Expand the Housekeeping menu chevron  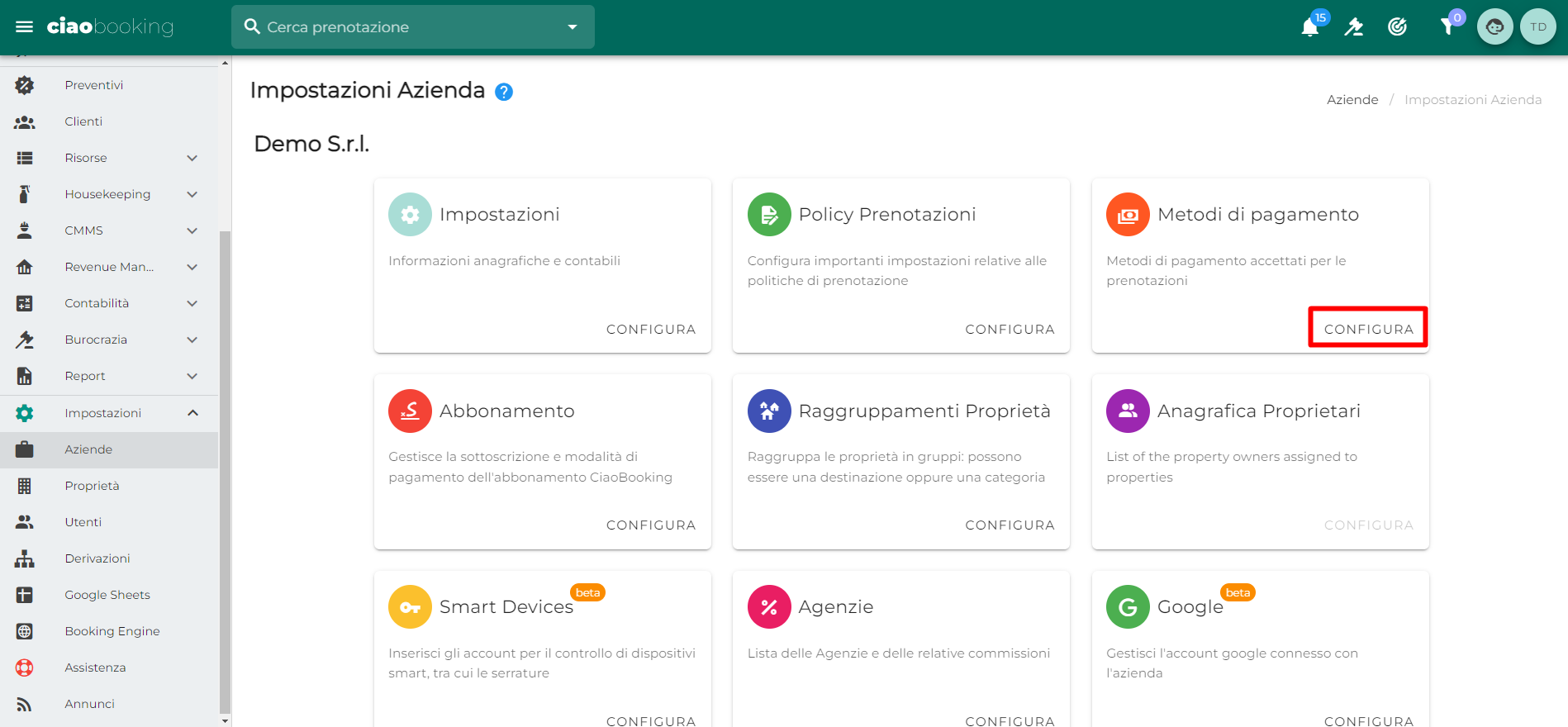click(192, 194)
